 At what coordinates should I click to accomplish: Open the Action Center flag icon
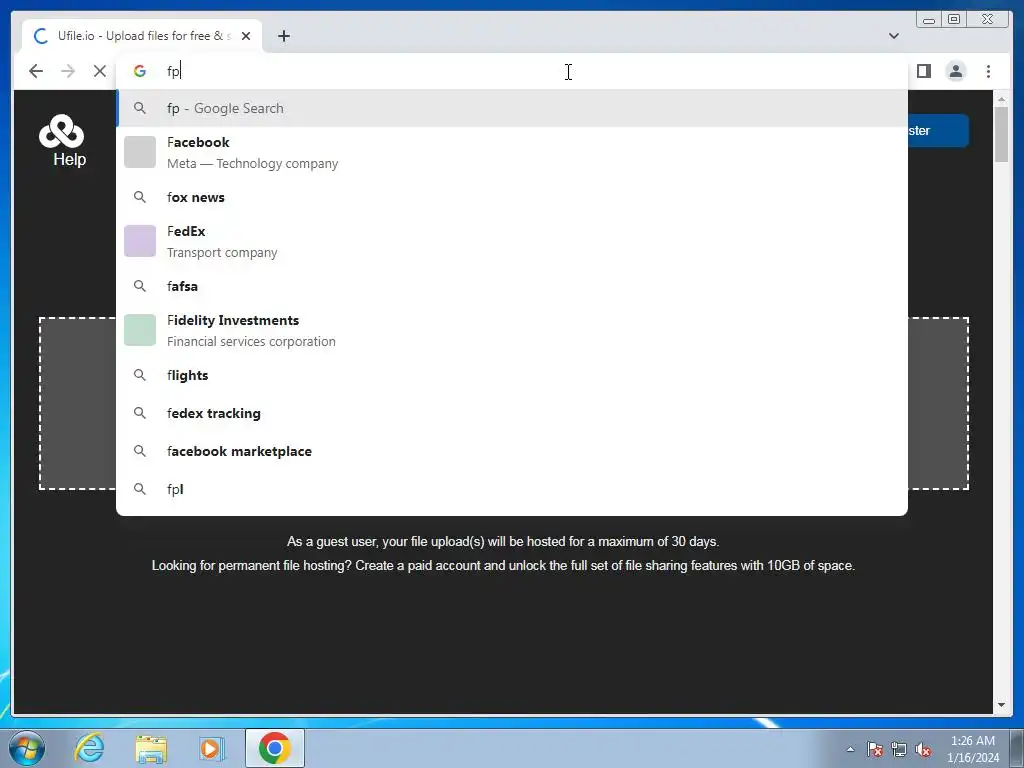tap(875, 749)
